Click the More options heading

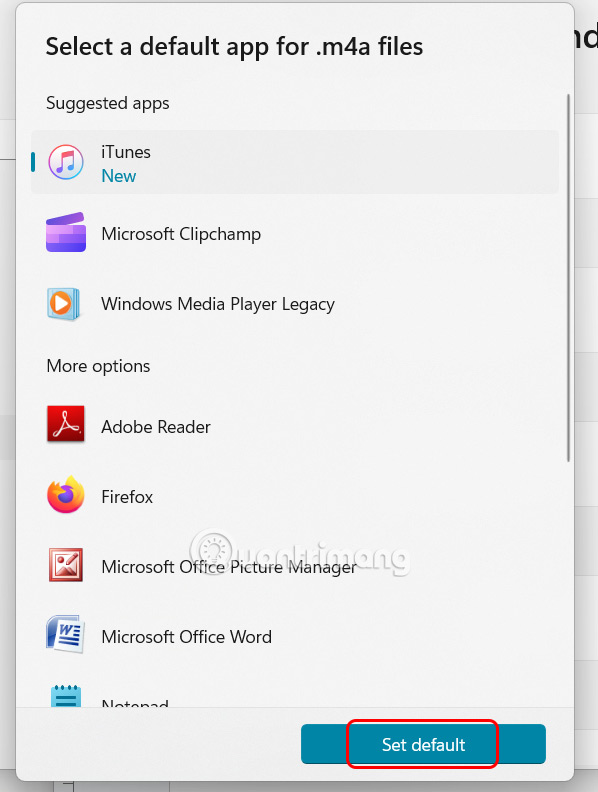98,366
